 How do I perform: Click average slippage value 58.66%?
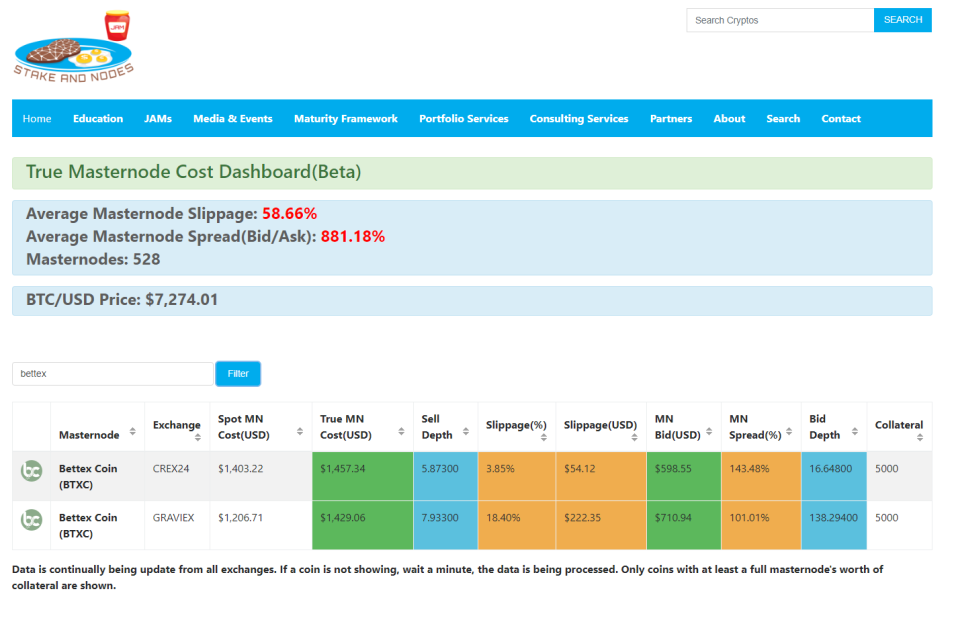click(290, 214)
